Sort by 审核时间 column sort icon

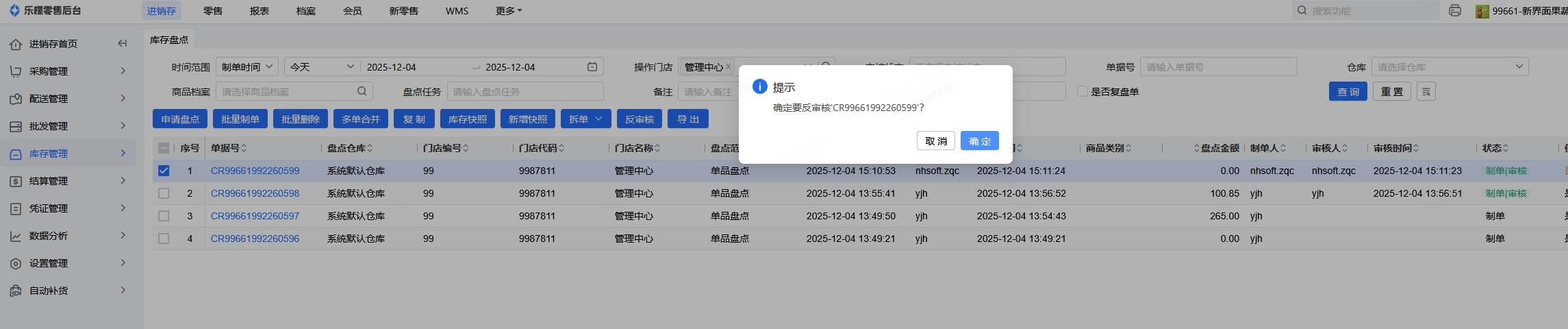1416,148
